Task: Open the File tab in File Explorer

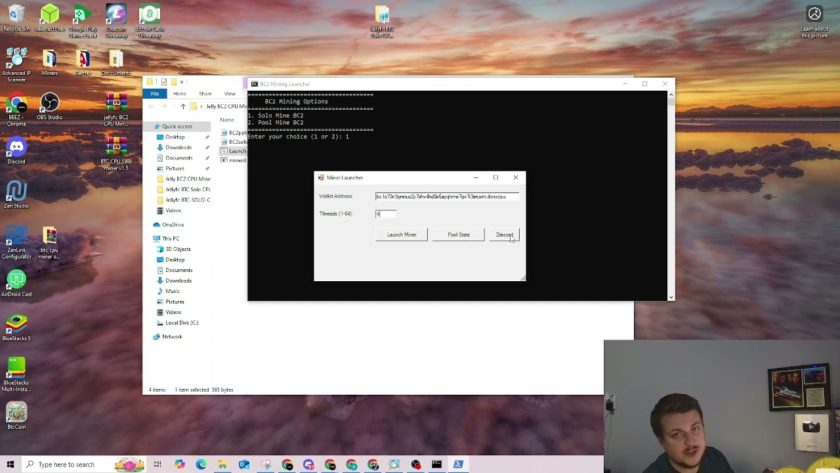Action: tap(155, 93)
